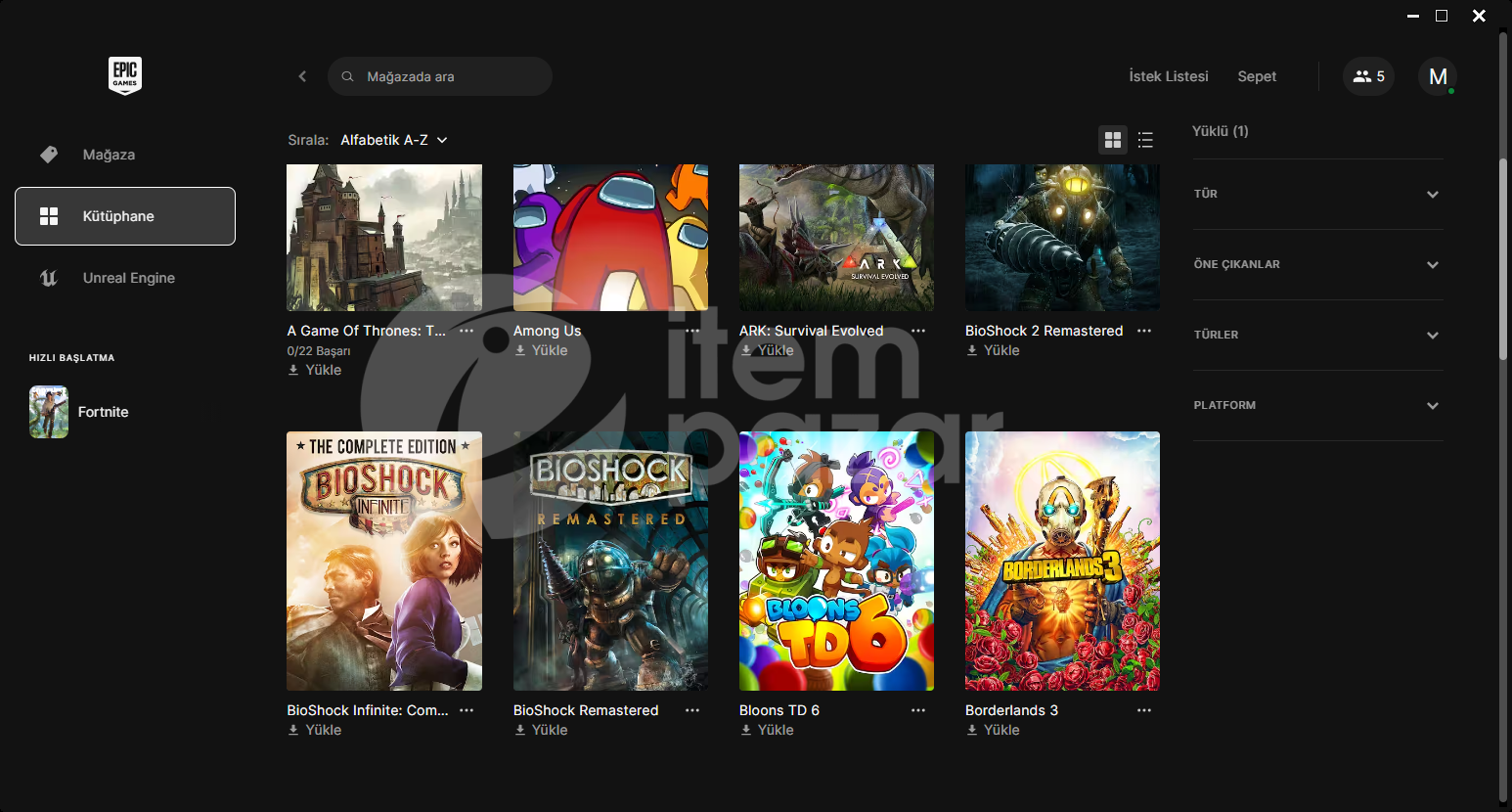Open the friends list icon showing 5
Image resolution: width=1512 pixels, height=812 pixels.
[1368, 76]
